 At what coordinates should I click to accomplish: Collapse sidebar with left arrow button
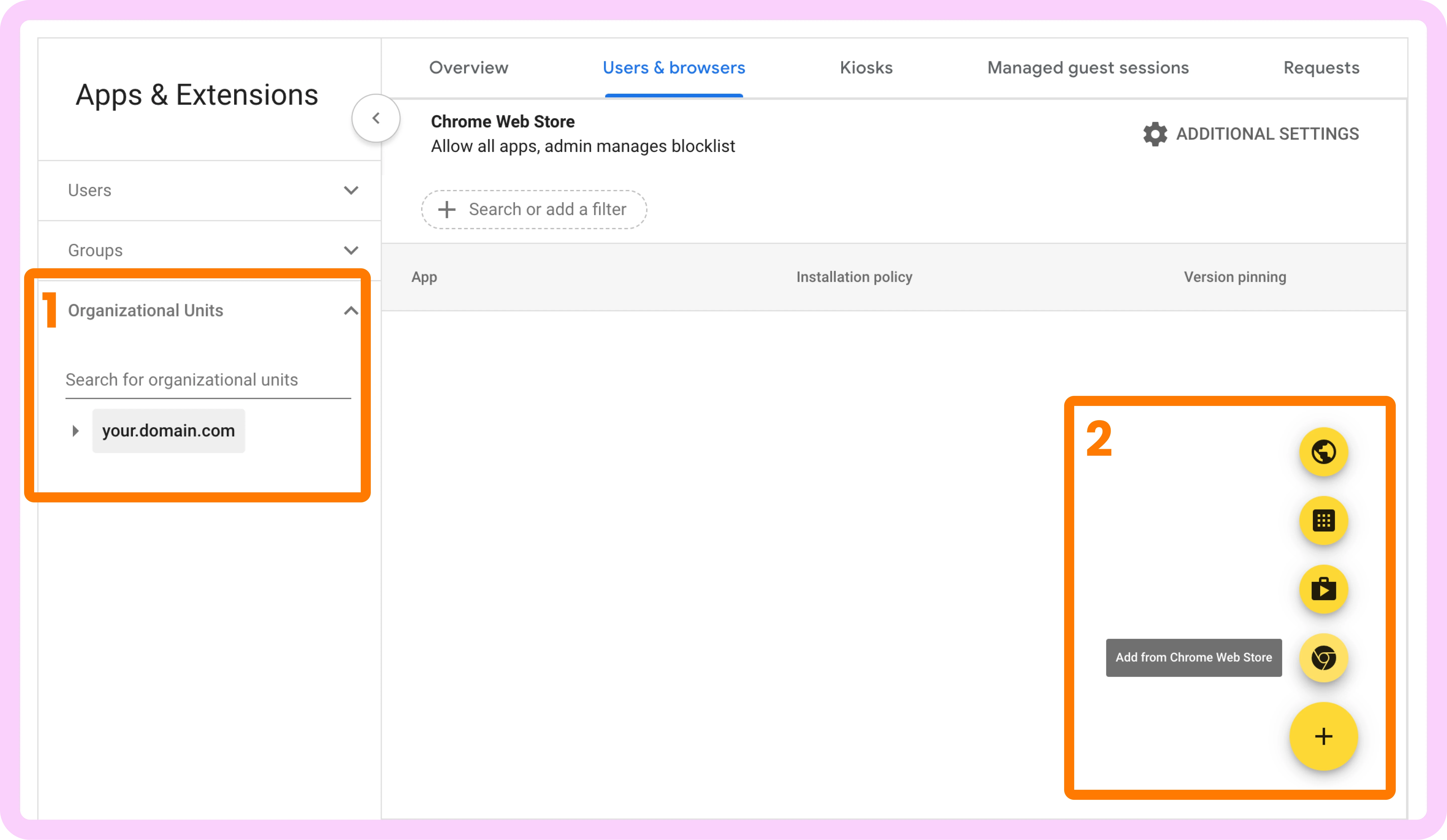pyautogui.click(x=376, y=118)
